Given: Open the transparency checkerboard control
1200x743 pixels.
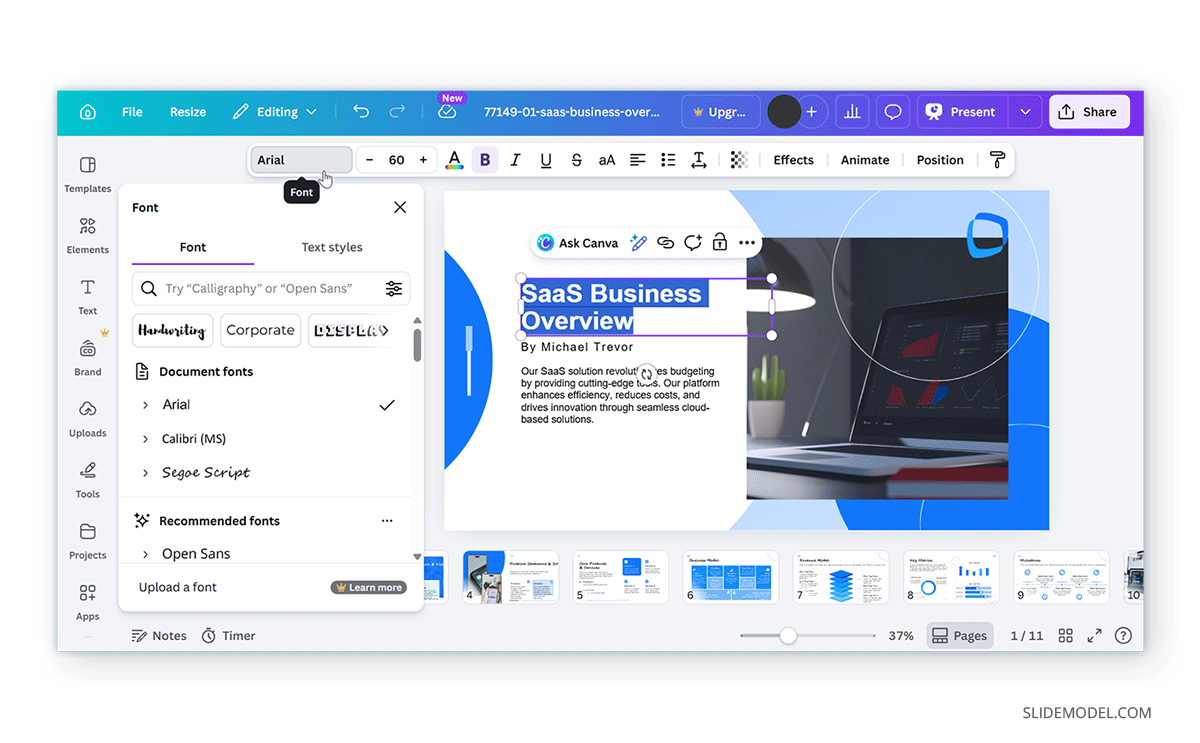Looking at the screenshot, I should [x=739, y=160].
